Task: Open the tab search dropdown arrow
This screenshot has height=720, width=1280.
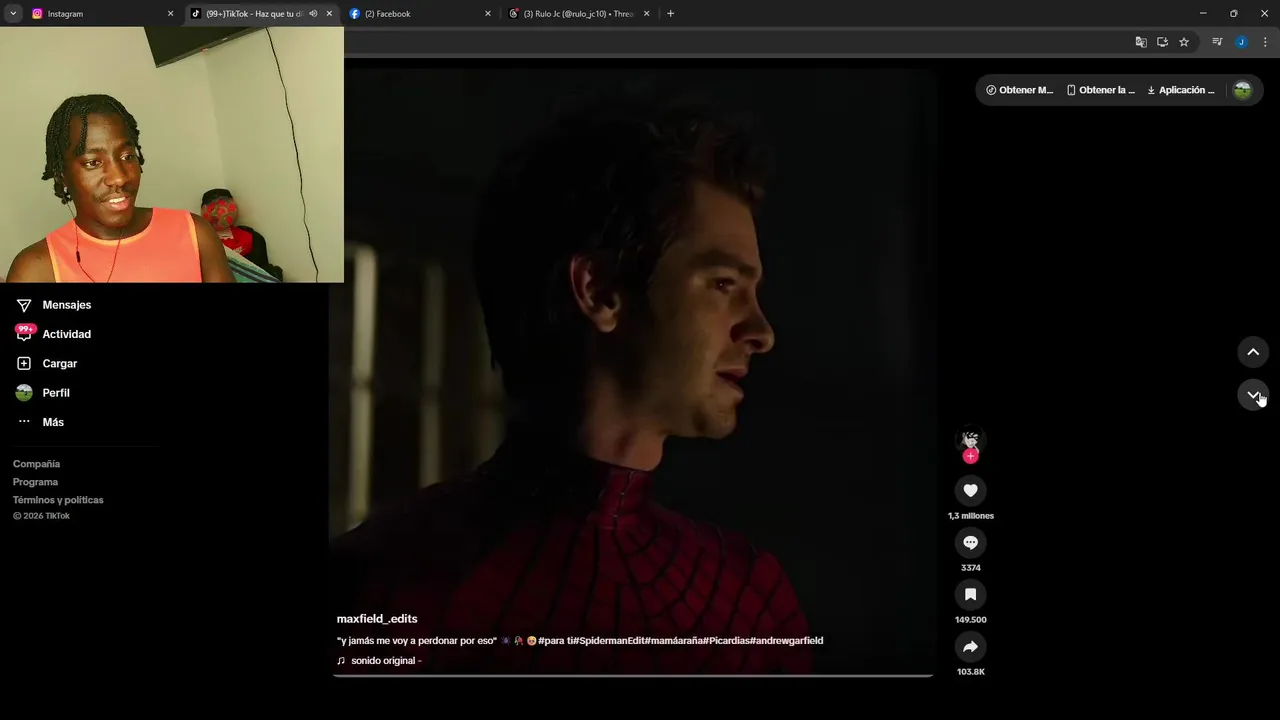Action: (13, 14)
